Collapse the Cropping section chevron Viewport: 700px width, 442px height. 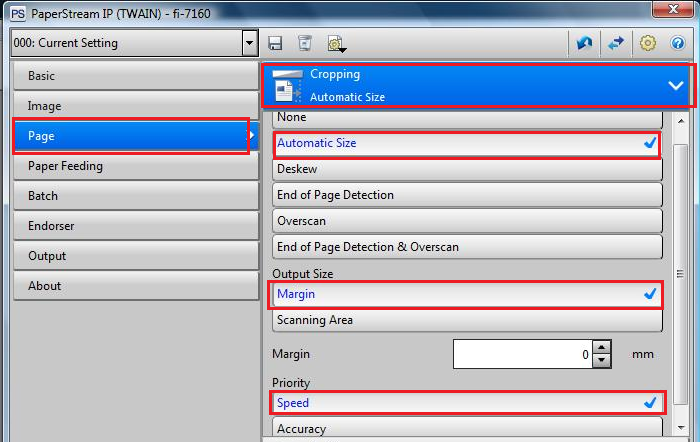[676, 85]
